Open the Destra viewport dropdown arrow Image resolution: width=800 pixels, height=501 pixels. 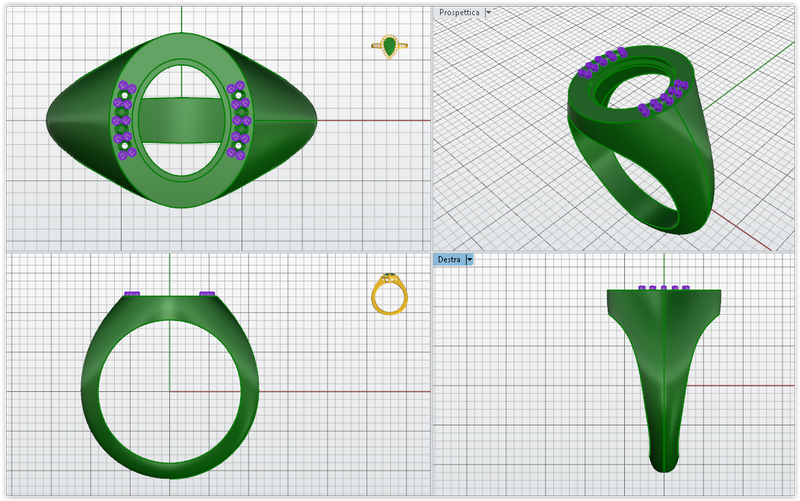[469, 260]
